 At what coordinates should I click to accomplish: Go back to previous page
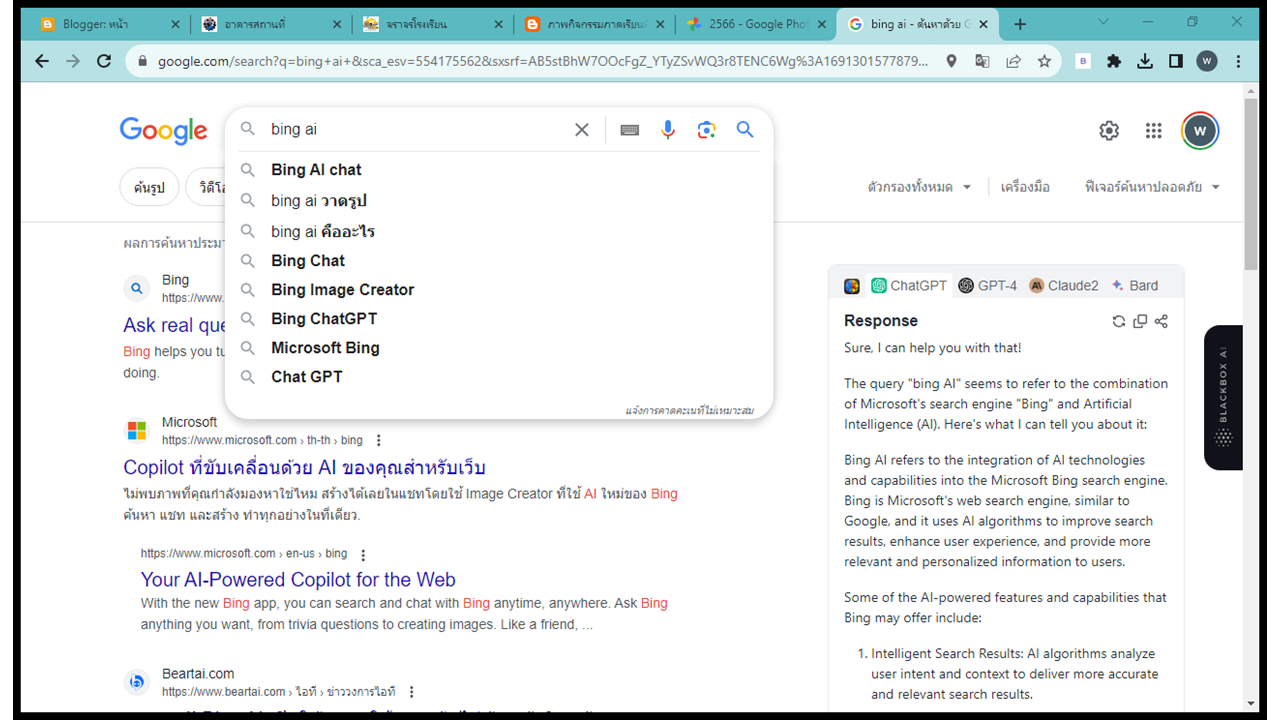[x=41, y=61]
